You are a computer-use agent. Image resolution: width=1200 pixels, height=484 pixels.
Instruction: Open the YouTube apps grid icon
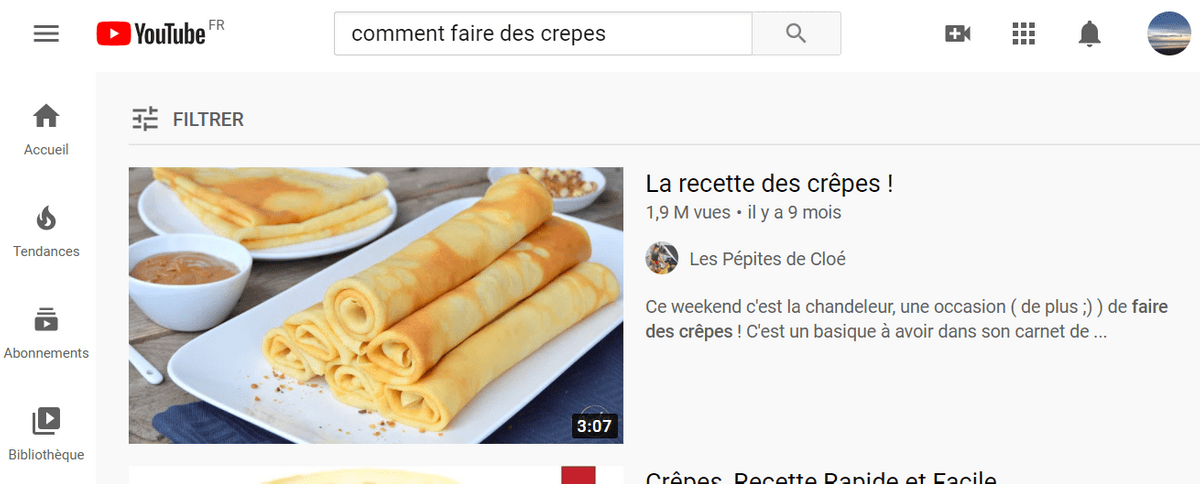coord(1023,34)
